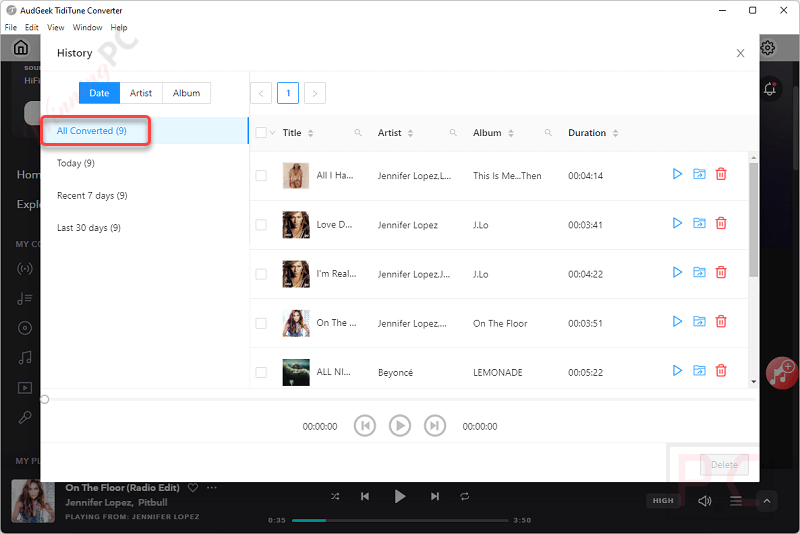Search within the Artist column
This screenshot has height=534, width=800.
pos(453,133)
